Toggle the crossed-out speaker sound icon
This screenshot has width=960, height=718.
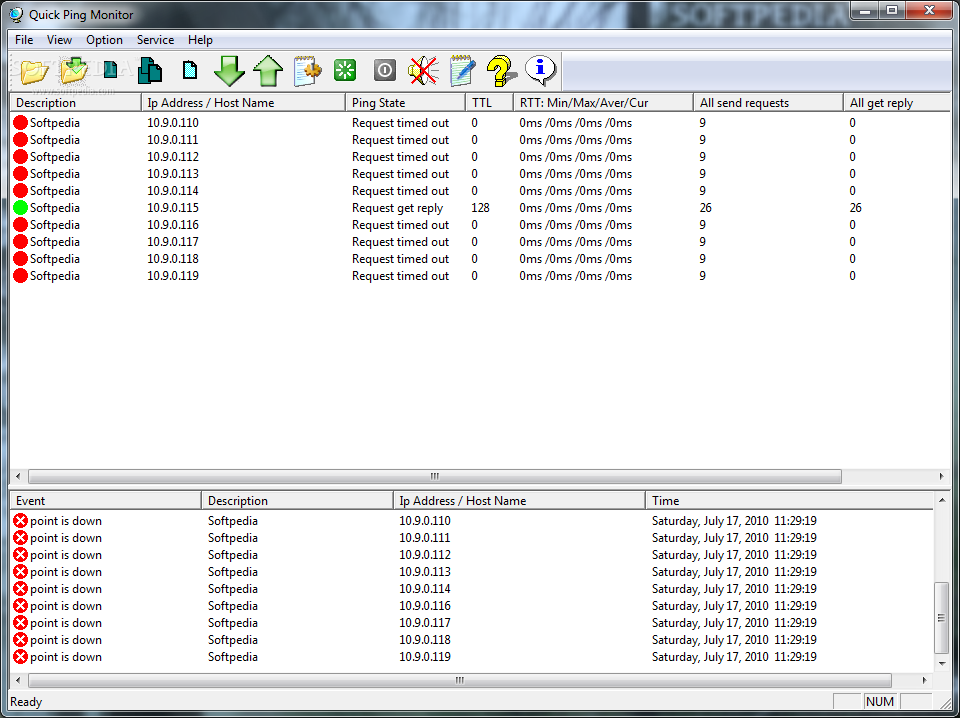click(424, 70)
